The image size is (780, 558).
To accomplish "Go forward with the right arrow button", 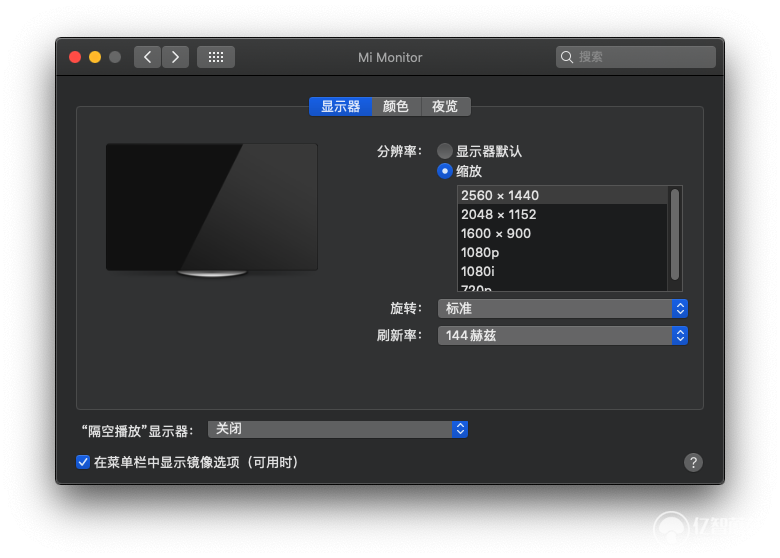I will 175,57.
